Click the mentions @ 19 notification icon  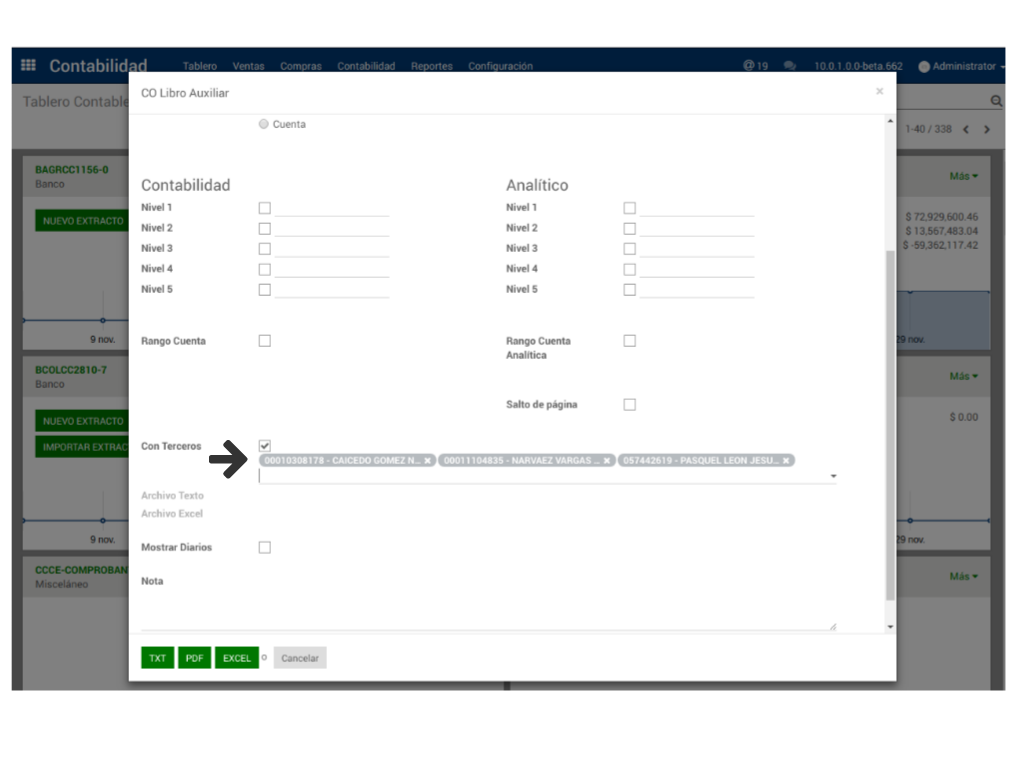pyautogui.click(x=755, y=66)
